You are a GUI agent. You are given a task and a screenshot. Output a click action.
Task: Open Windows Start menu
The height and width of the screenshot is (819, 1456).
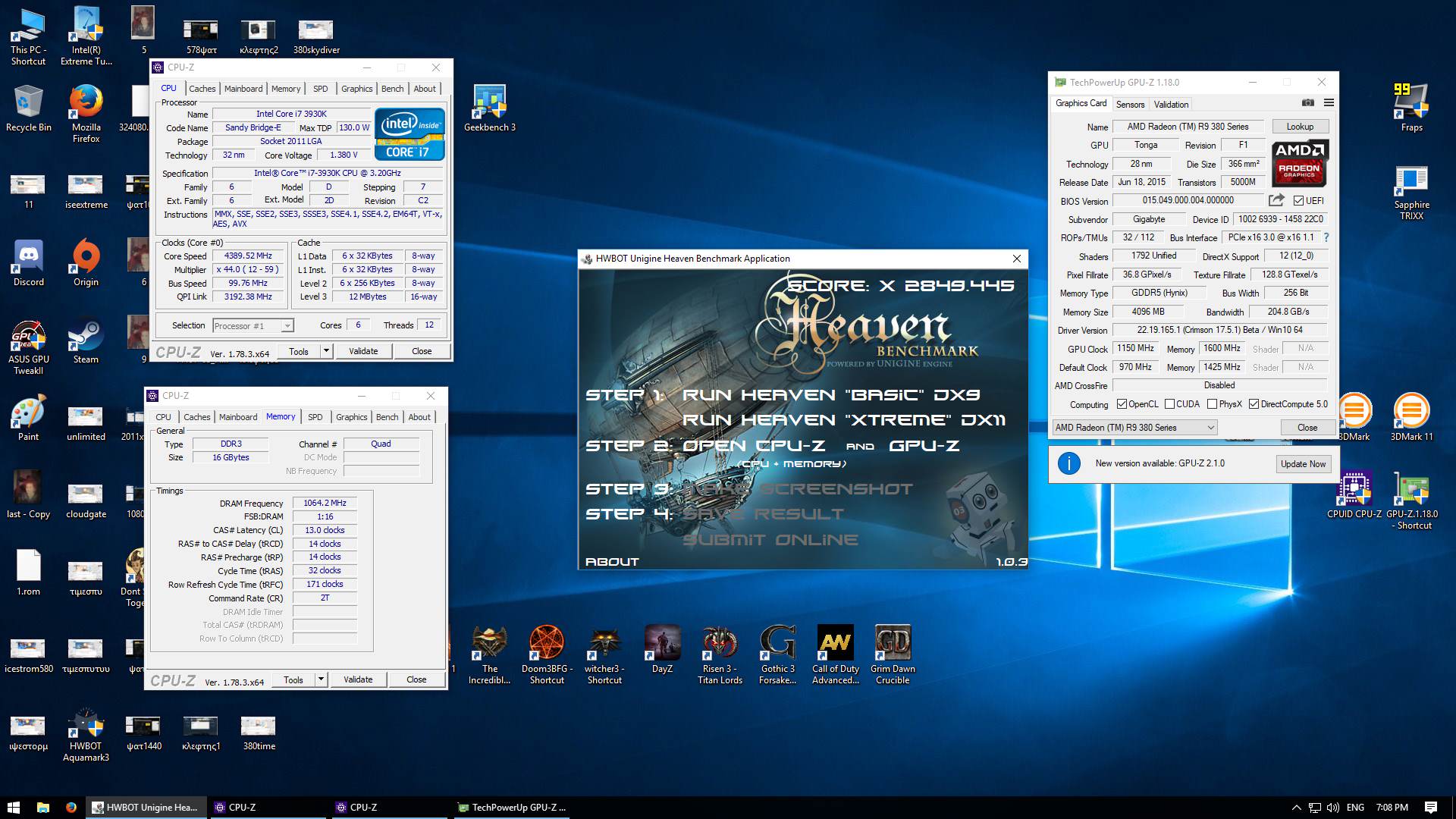point(14,808)
